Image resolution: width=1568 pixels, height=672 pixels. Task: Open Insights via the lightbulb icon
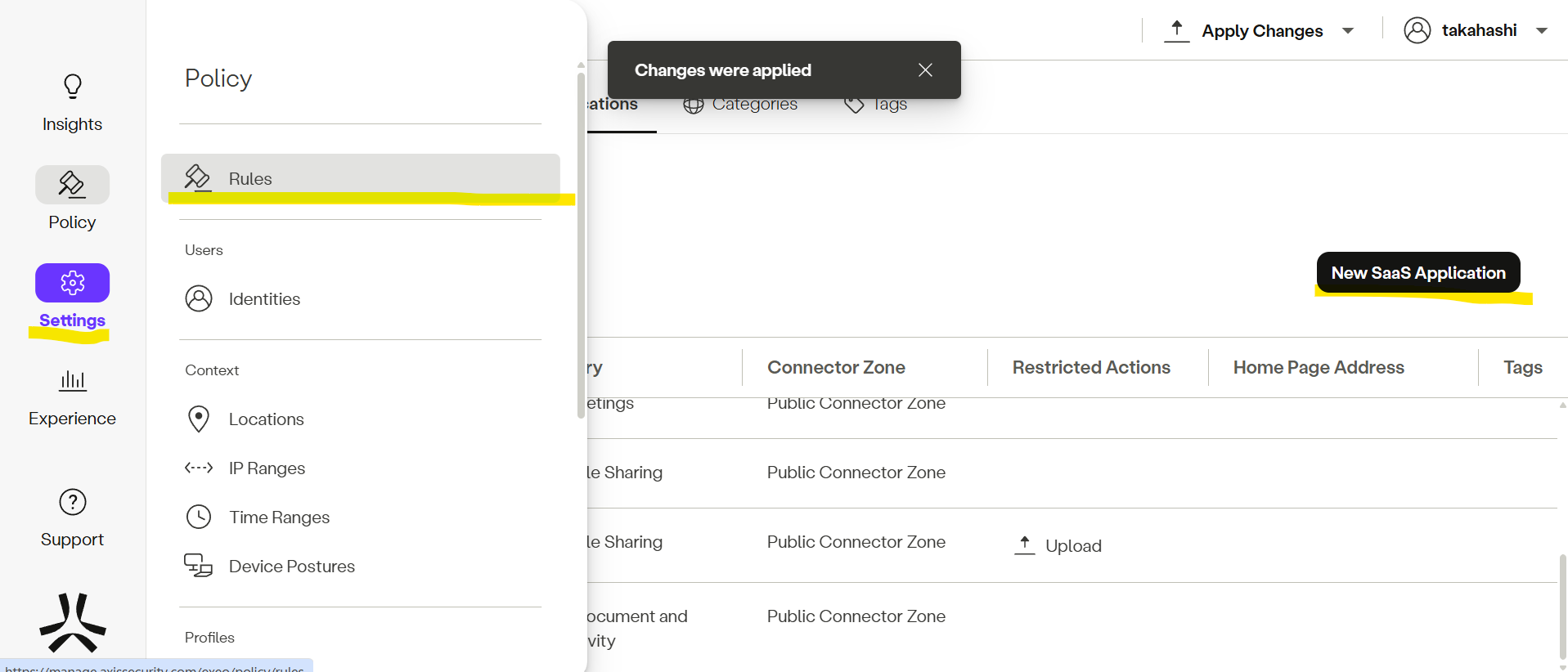point(72,87)
